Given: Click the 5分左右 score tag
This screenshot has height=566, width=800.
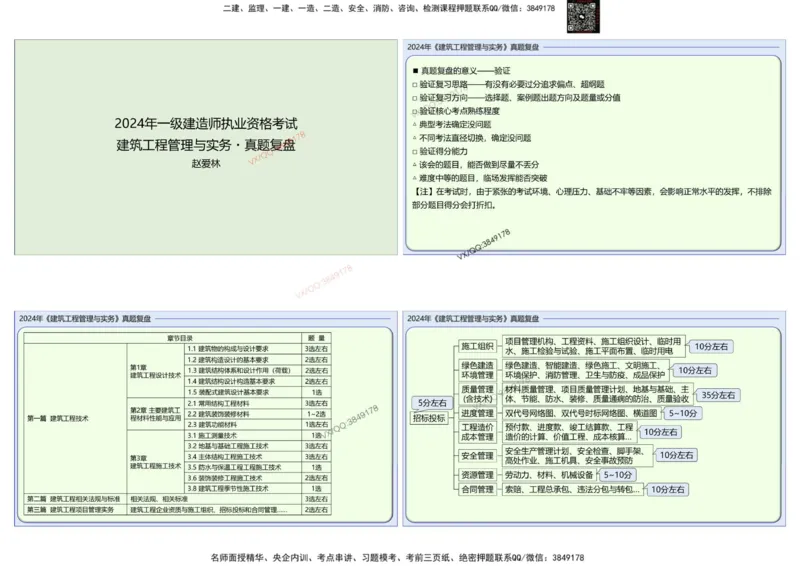Looking at the screenshot, I should 432,403.
